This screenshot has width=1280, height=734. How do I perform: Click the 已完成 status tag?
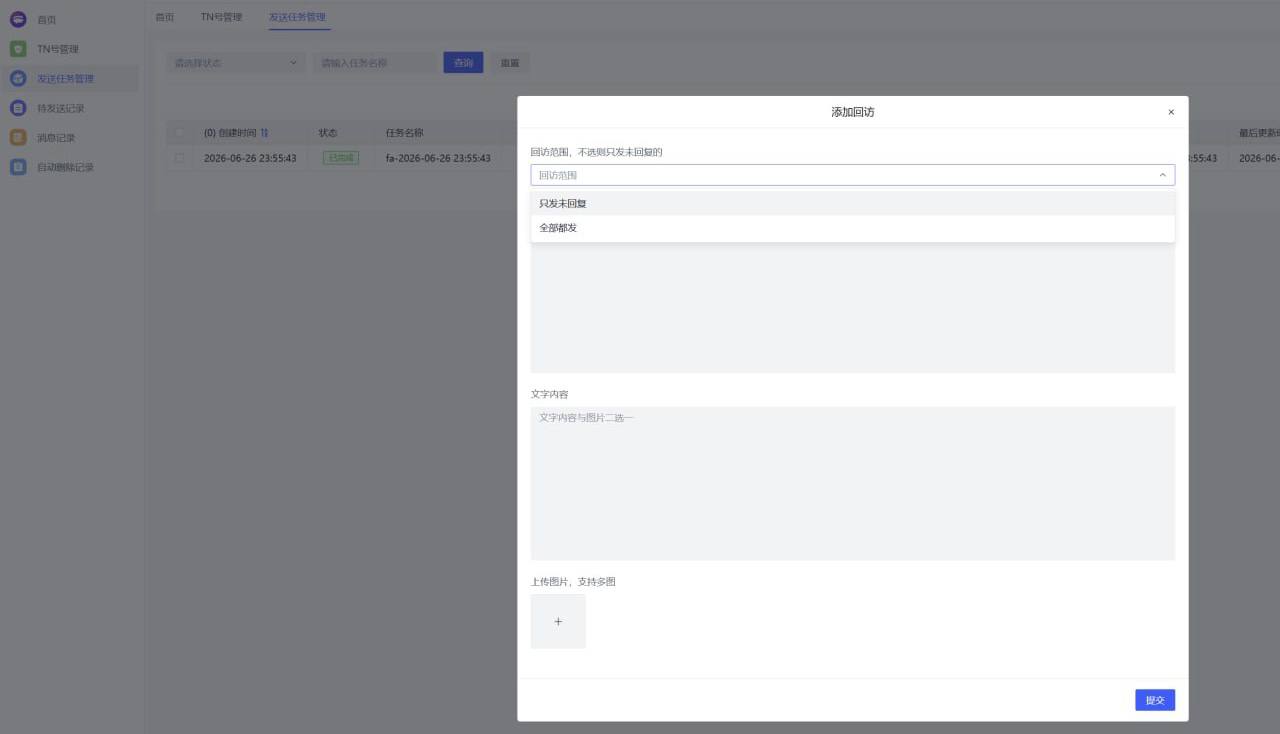pos(341,158)
